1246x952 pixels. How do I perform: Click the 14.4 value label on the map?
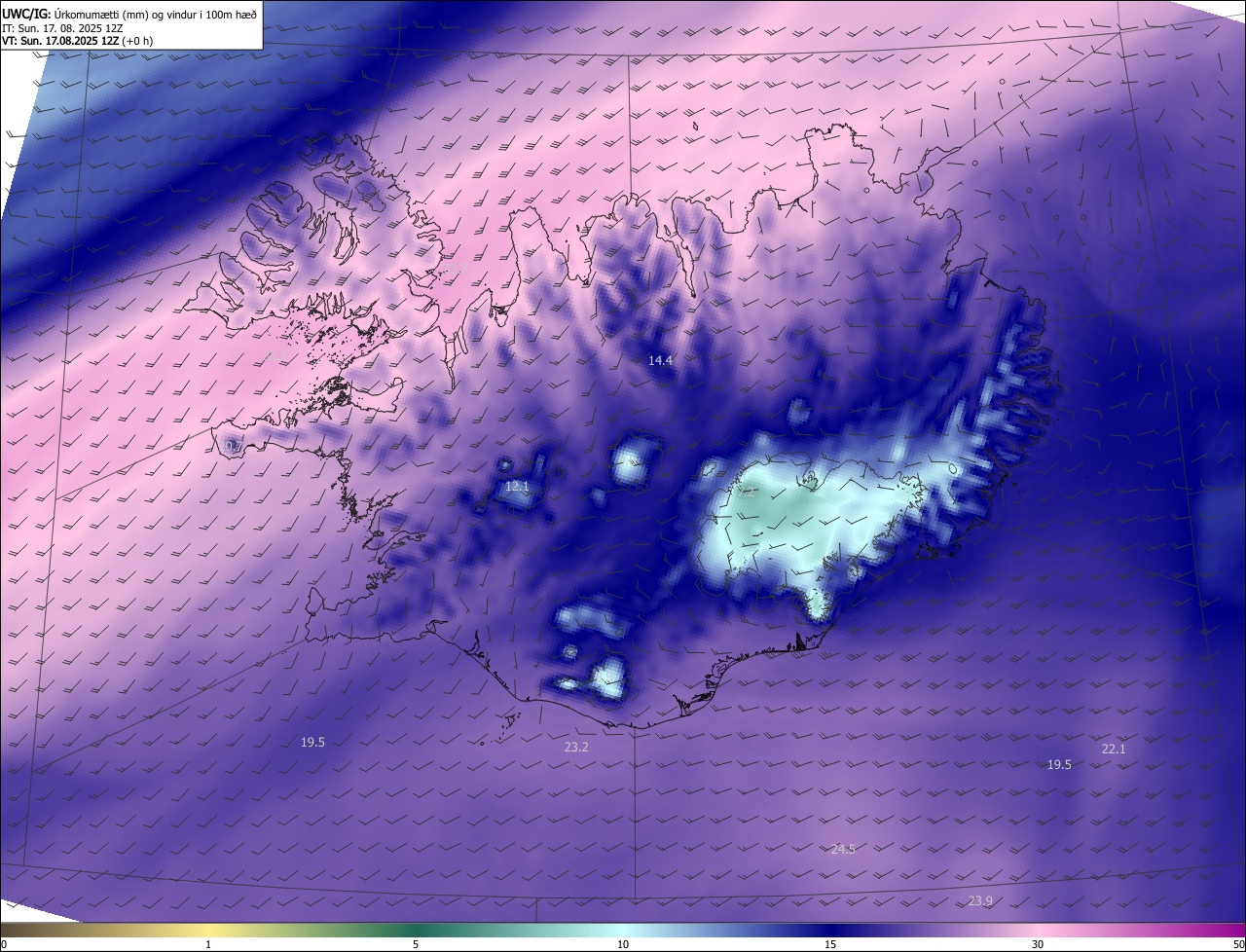pyautogui.click(x=661, y=360)
